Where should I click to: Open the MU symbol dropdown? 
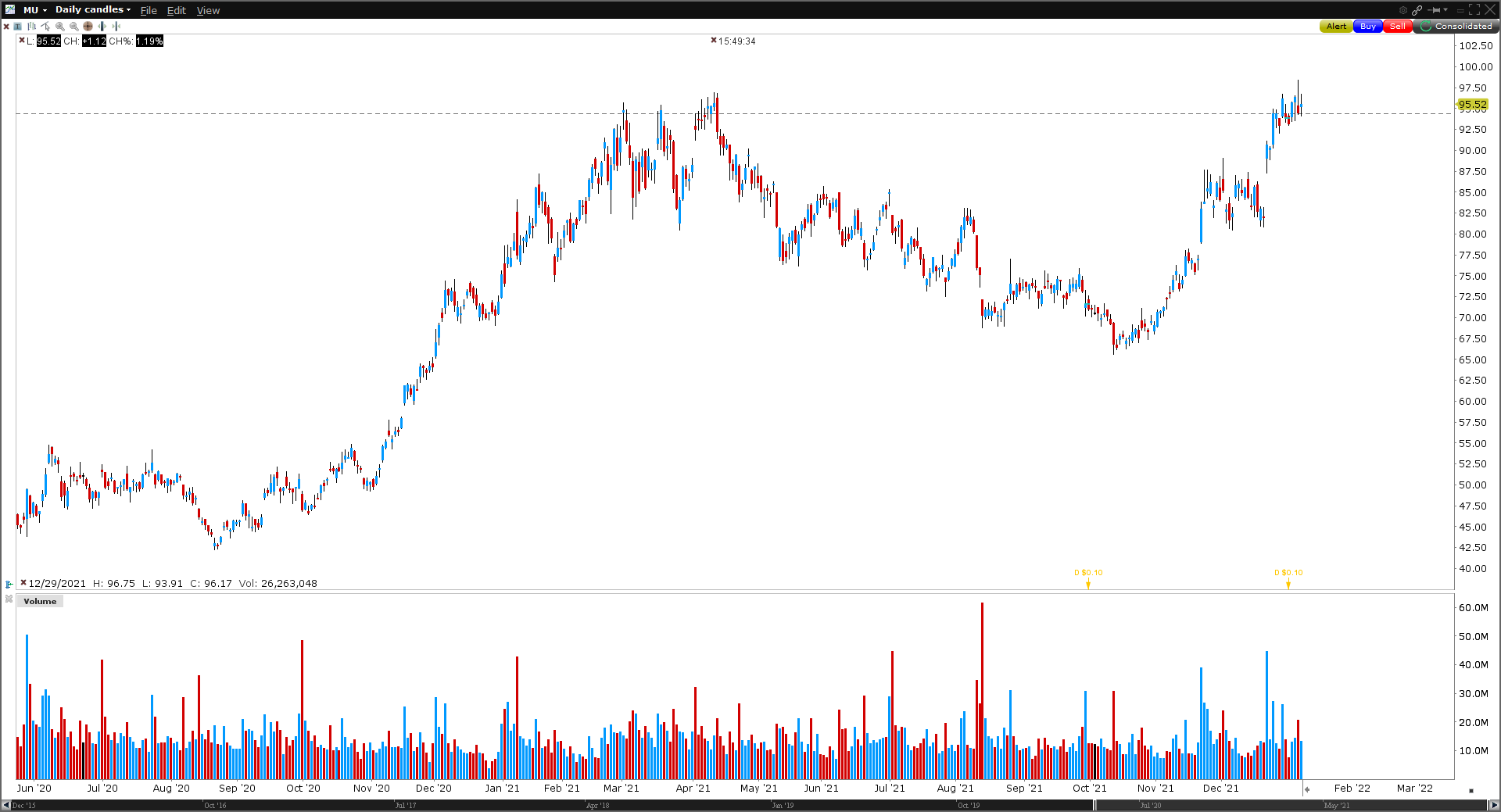coord(34,9)
